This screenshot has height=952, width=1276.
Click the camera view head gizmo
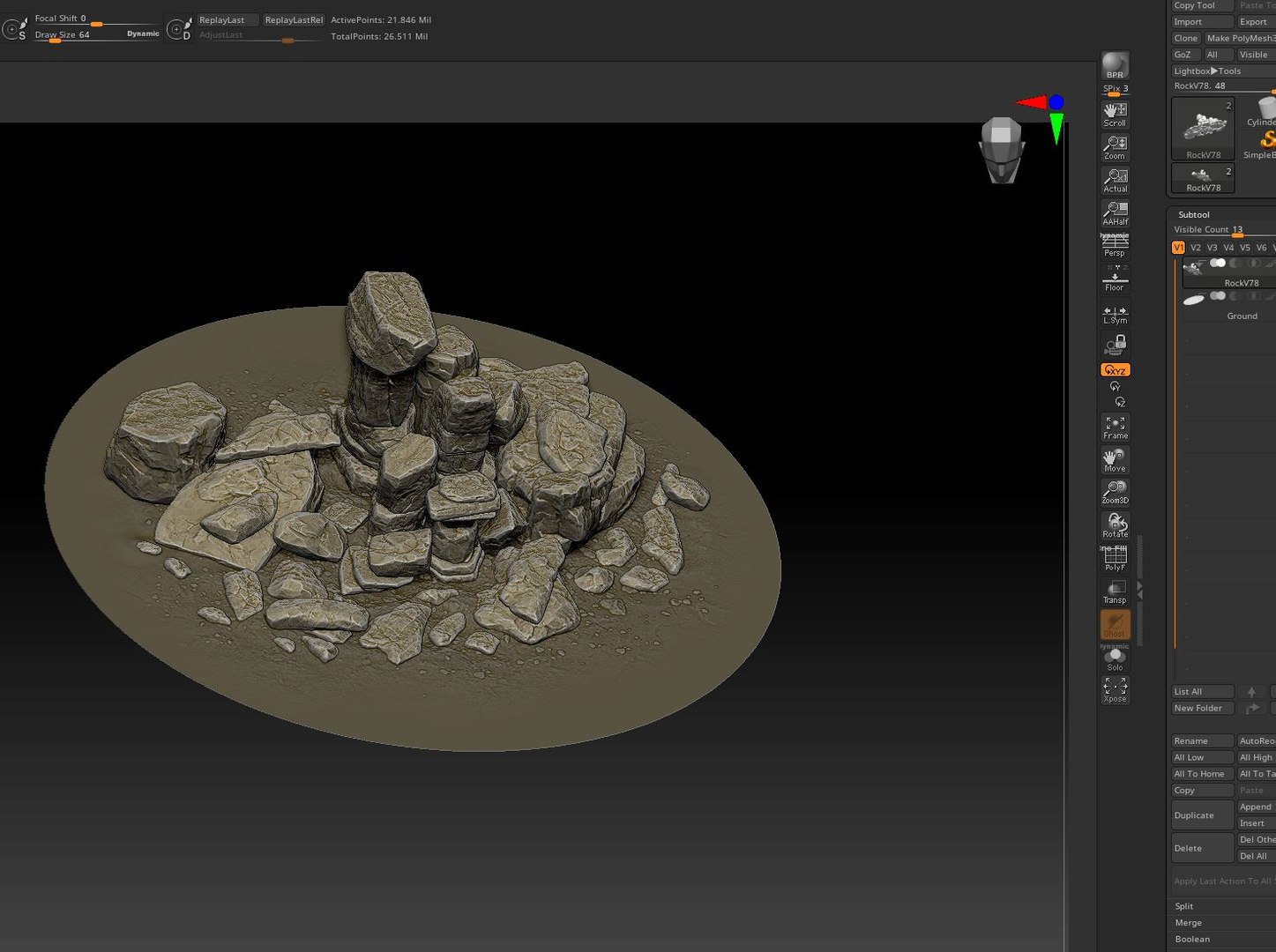[1002, 150]
